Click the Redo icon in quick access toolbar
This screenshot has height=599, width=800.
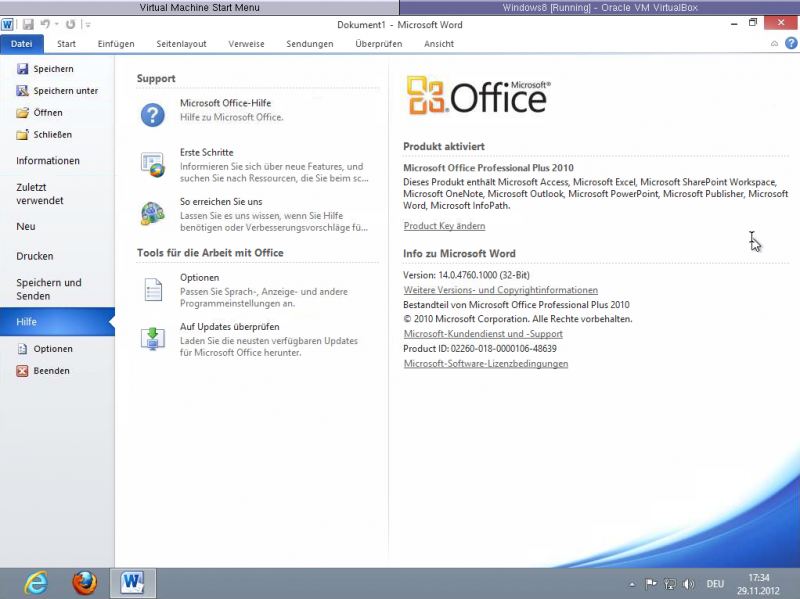70,24
